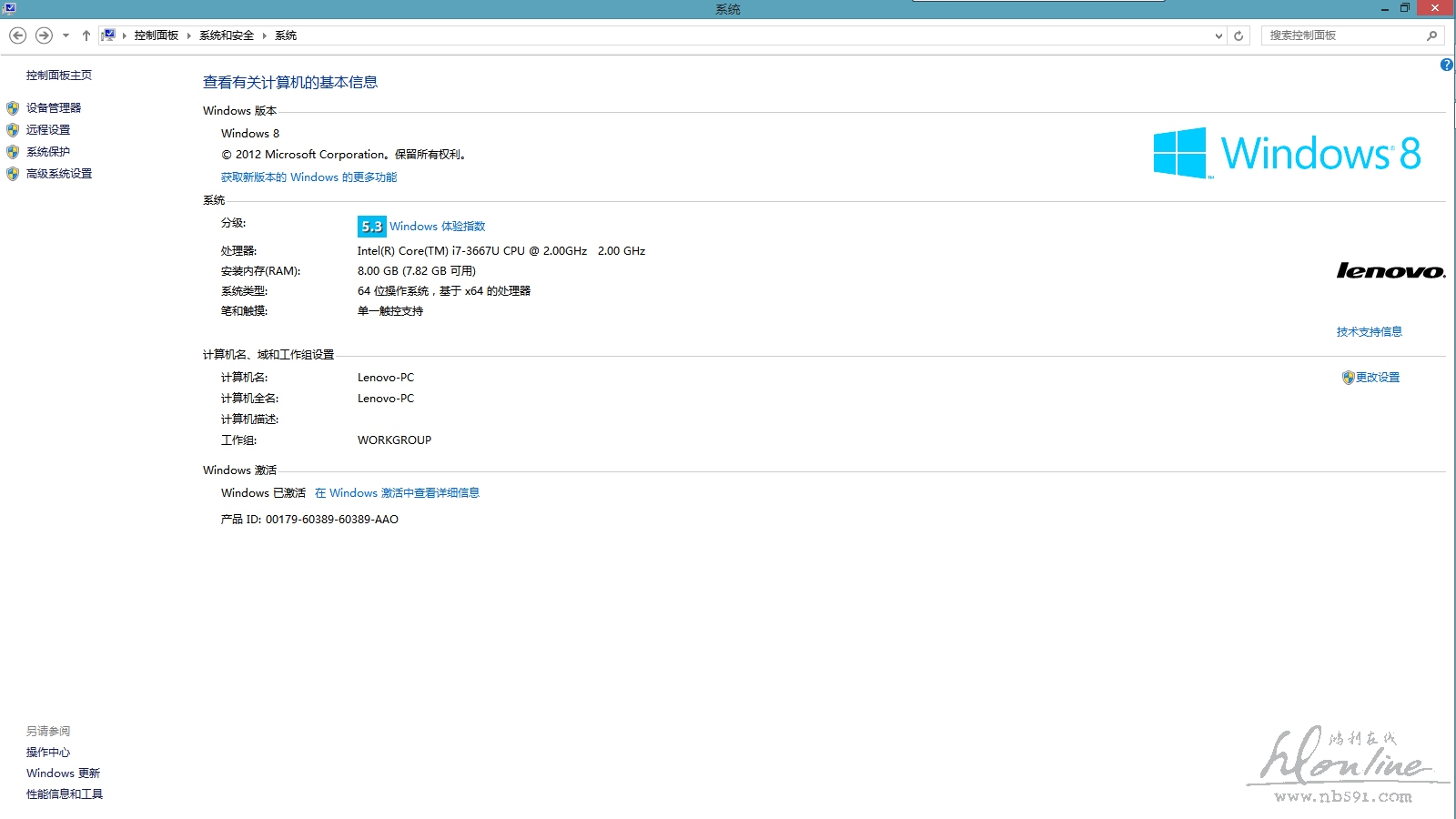The height and width of the screenshot is (819, 1456).
Task: Click the 更改设置 link
Action: (x=1378, y=377)
